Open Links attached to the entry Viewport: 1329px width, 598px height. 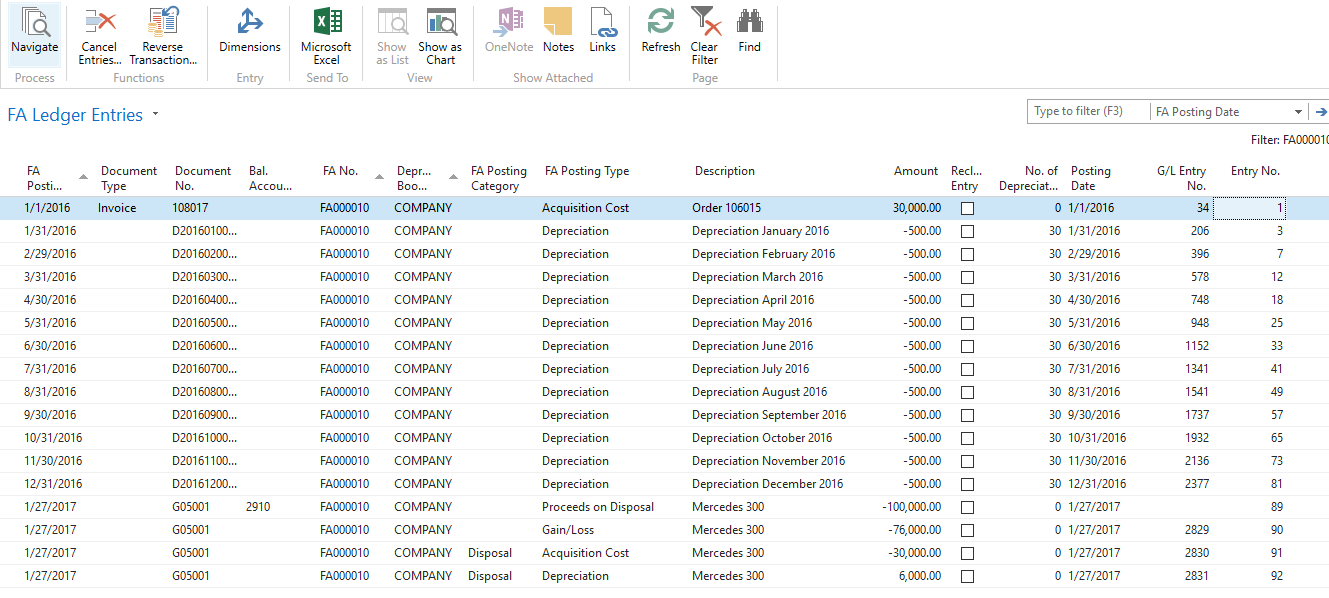click(x=602, y=35)
